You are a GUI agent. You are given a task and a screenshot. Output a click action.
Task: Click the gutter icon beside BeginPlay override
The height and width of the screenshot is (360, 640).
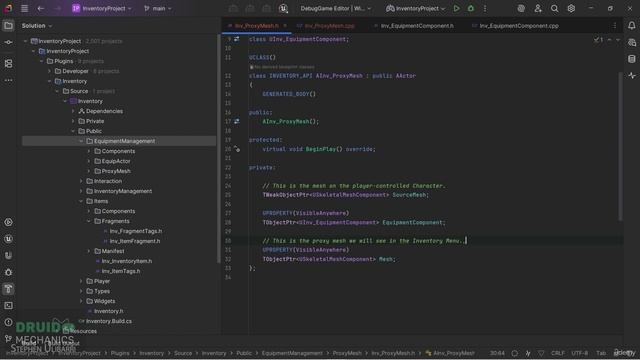pyautogui.click(x=237, y=149)
